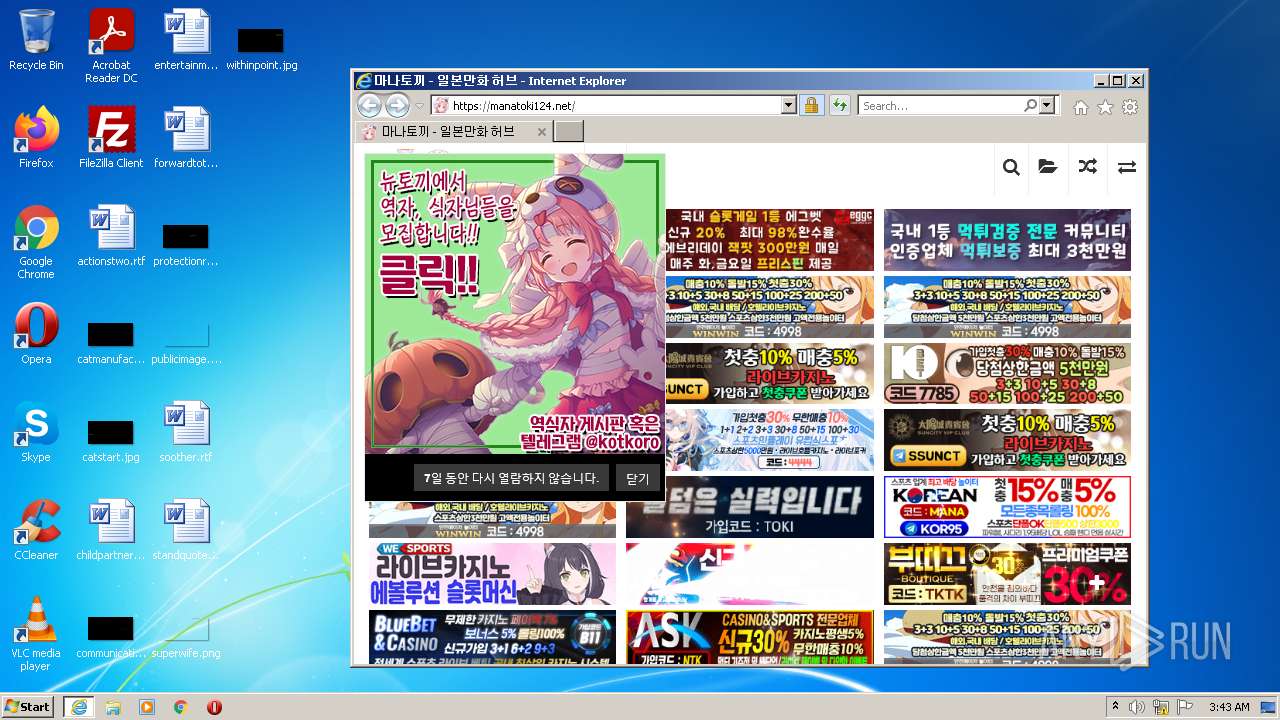Click the site shuffle icon
This screenshot has width=1280, height=720.
tap(1087, 167)
